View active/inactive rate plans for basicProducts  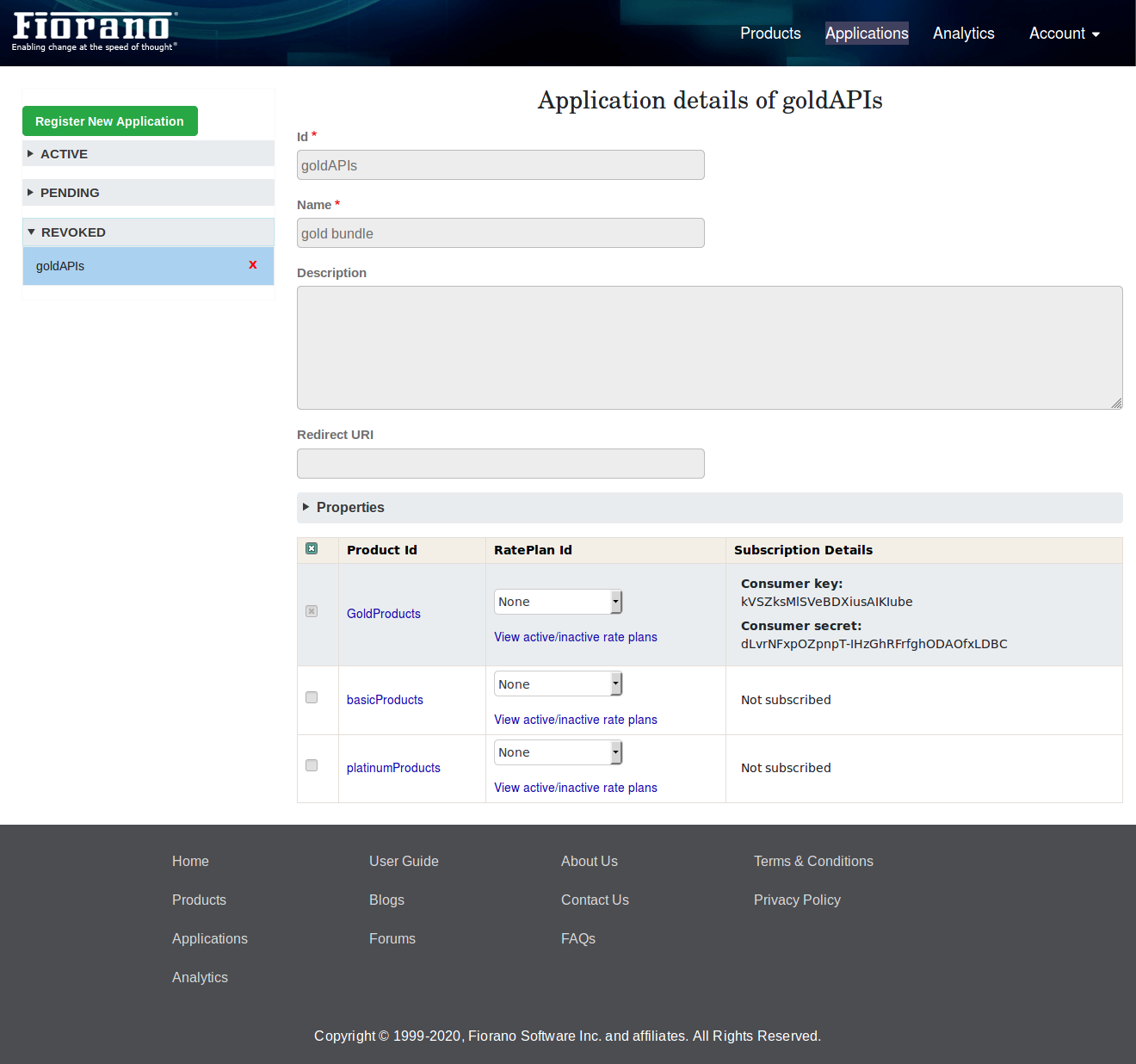pos(576,720)
